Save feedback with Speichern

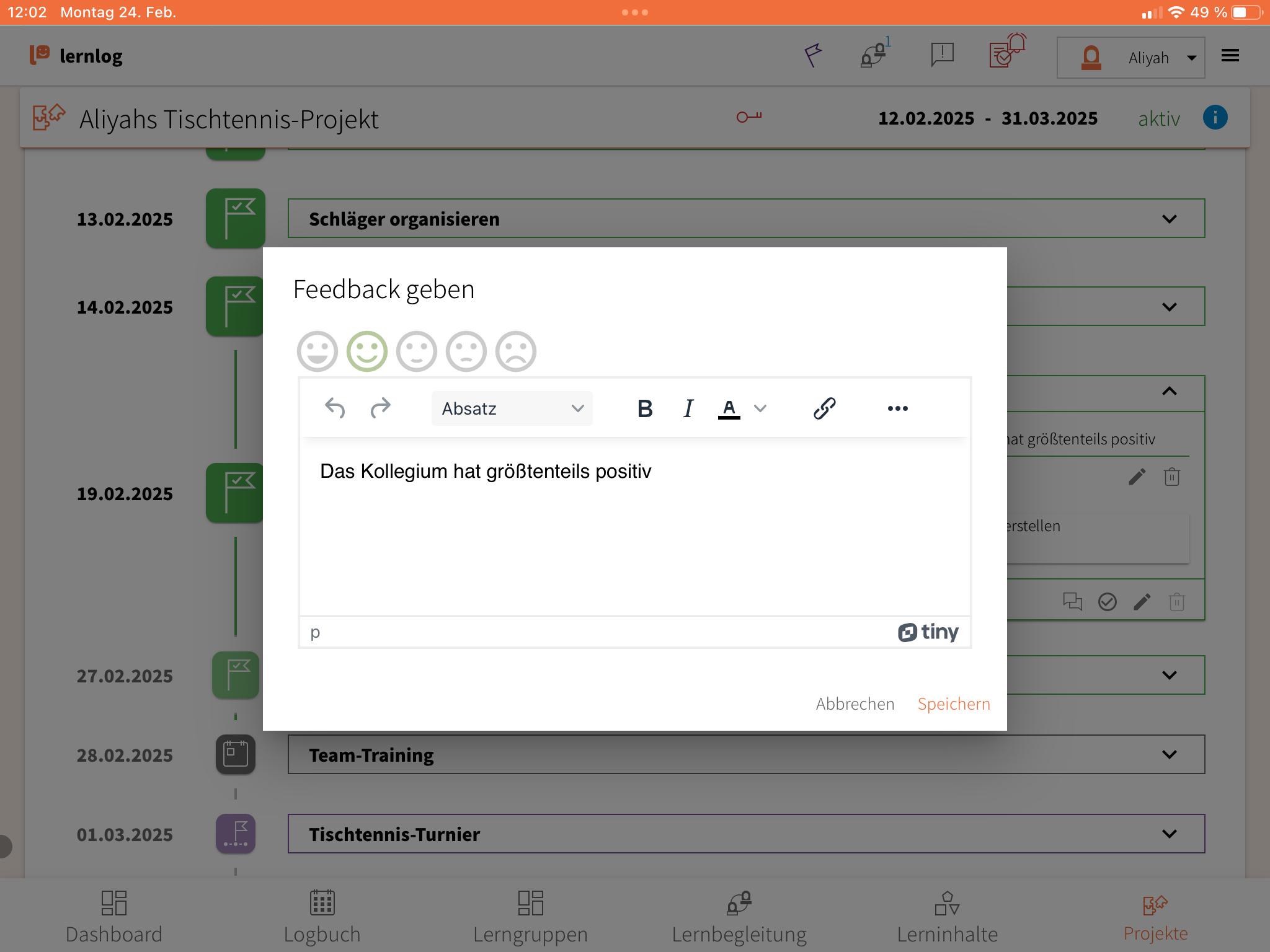954,704
